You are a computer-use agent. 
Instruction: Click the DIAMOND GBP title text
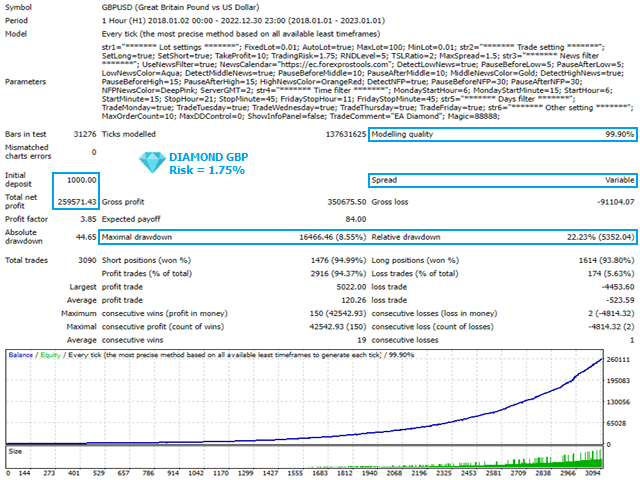click(x=209, y=157)
